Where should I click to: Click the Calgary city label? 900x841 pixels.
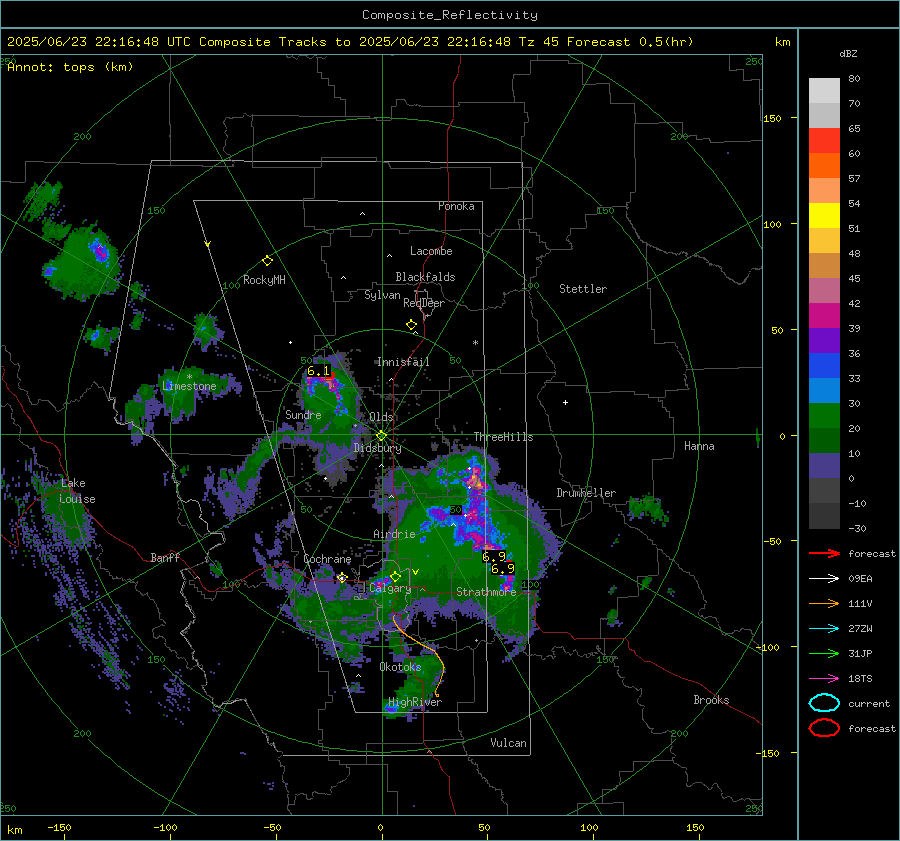[x=390, y=588]
